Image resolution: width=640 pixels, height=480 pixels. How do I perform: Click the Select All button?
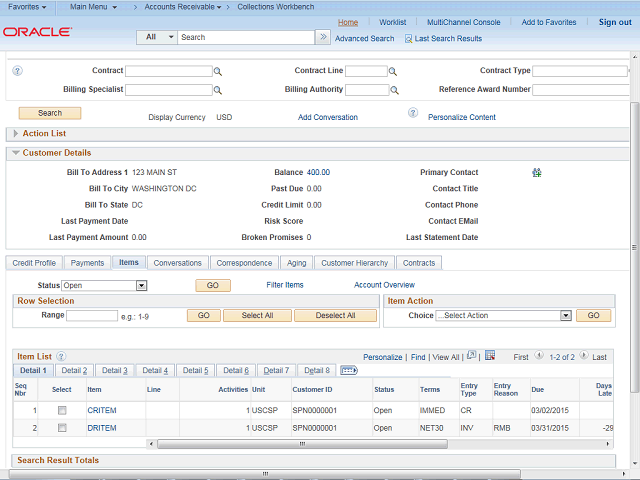point(257,316)
